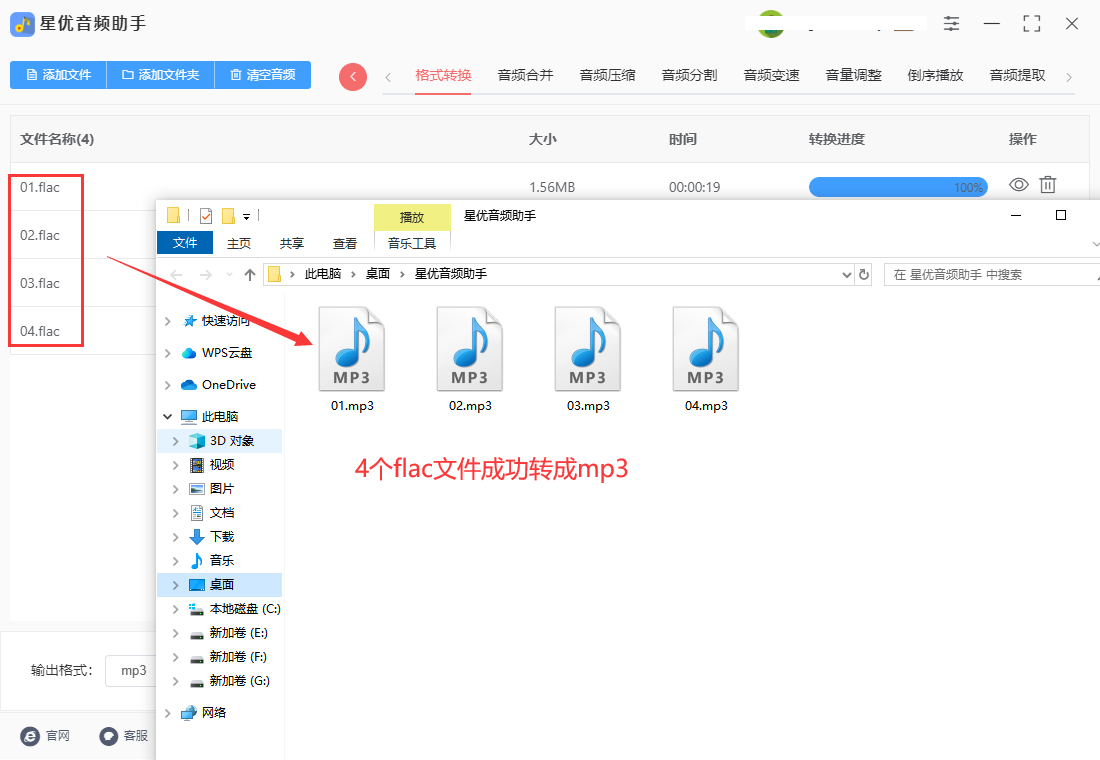Open 客服 customer service chat icon
This screenshot has height=760, width=1100.
(109, 736)
